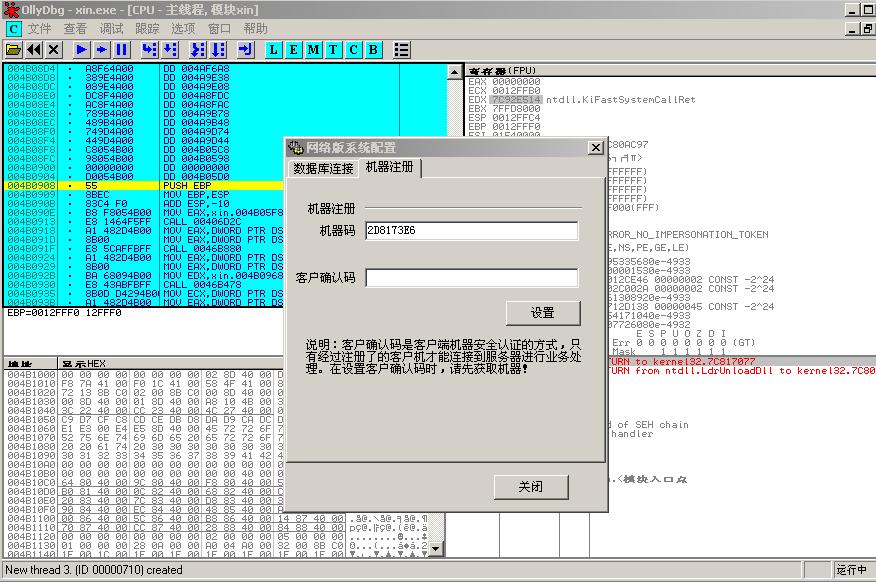Pause execution with pause icon
The width and height of the screenshot is (876, 582).
pos(121,50)
